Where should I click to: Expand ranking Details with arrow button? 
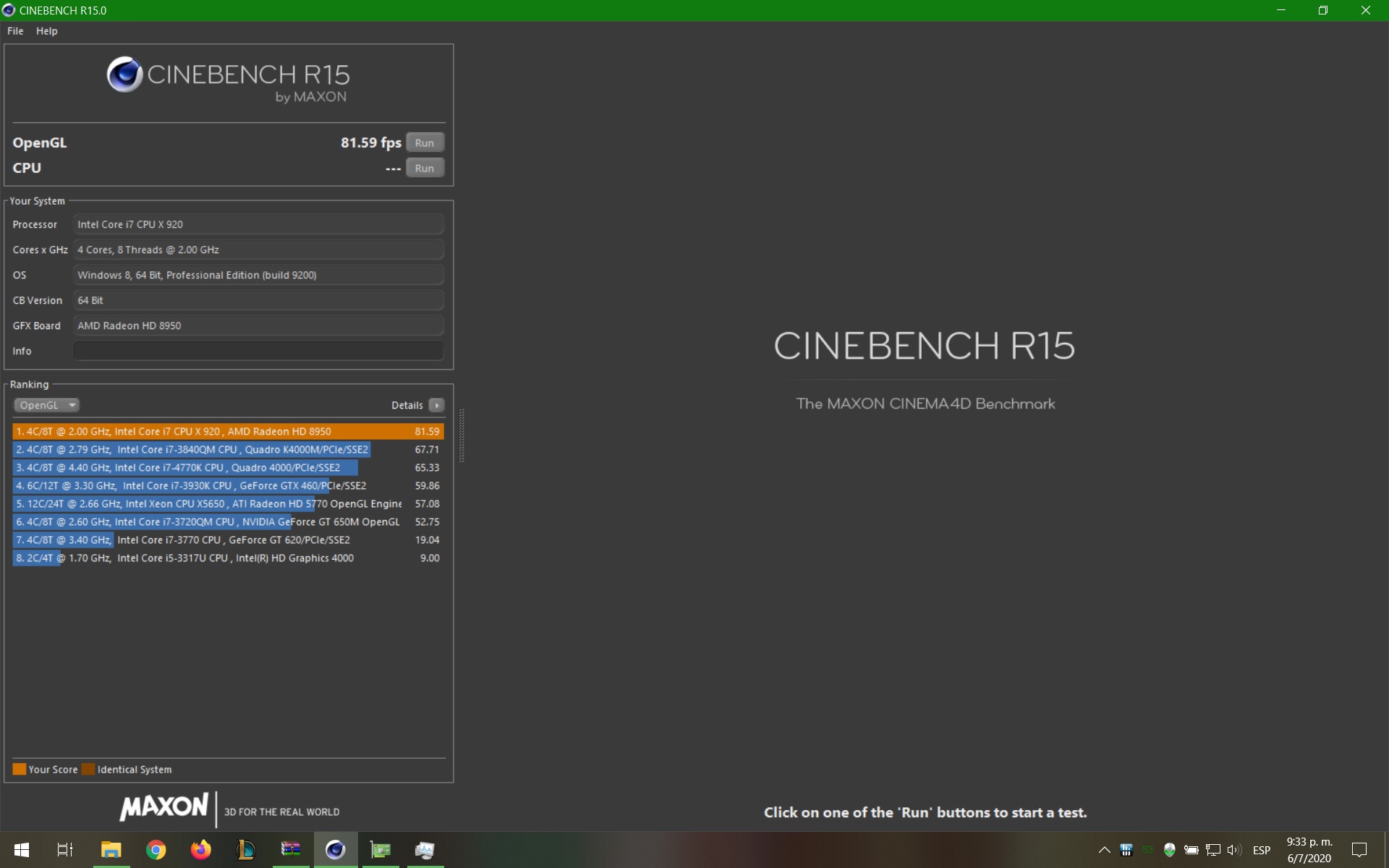[x=436, y=405]
